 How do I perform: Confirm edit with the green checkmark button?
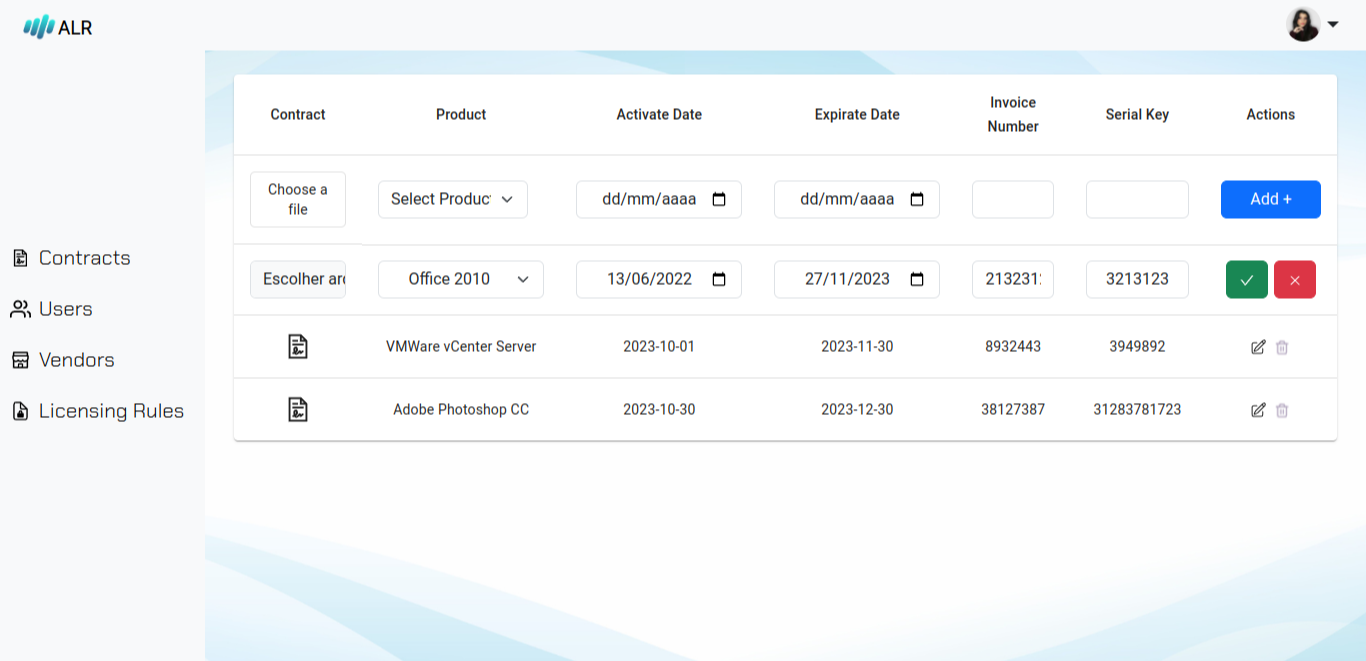1247,279
